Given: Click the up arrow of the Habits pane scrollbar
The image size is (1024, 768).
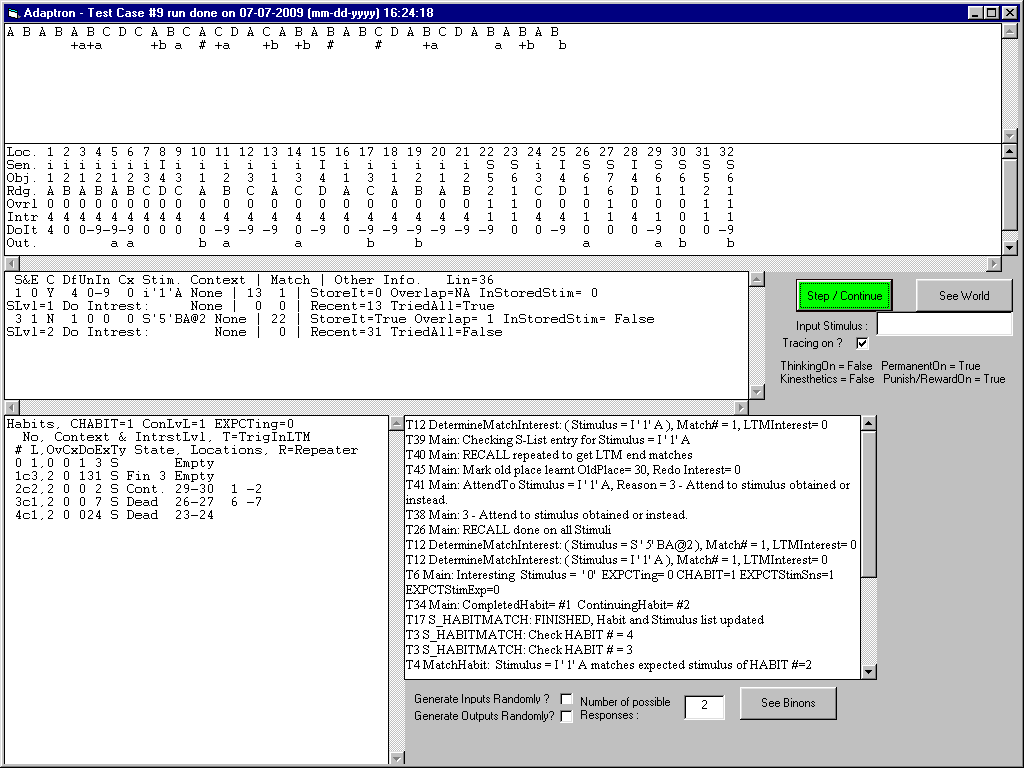Looking at the screenshot, I should (396, 423).
